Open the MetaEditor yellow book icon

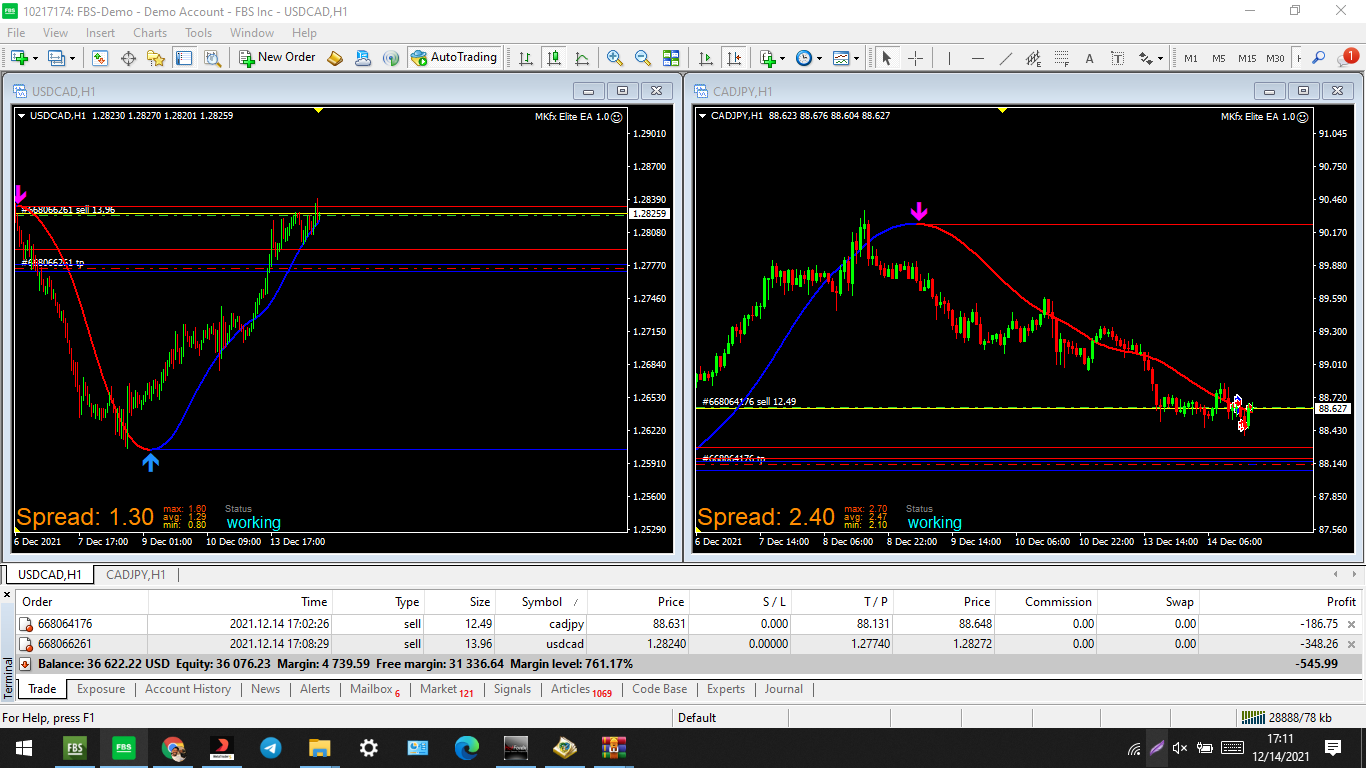click(335, 58)
